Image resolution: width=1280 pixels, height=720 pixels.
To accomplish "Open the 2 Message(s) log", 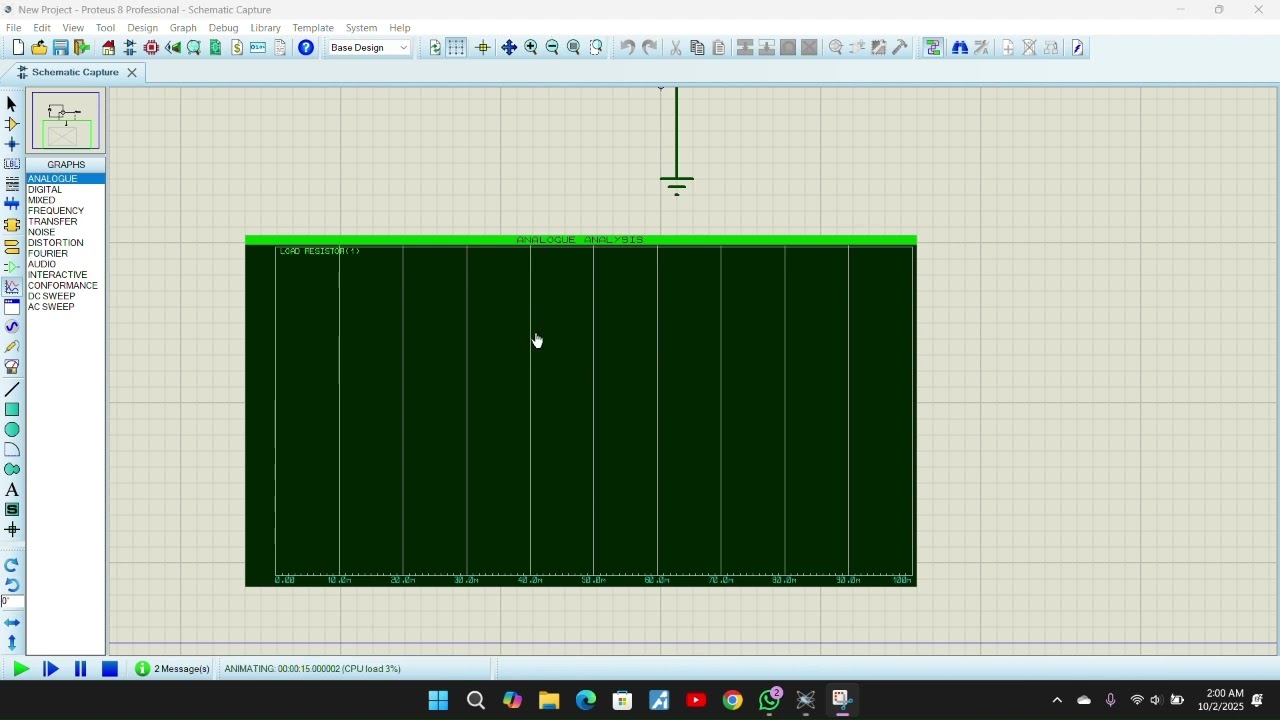I will coord(173,669).
